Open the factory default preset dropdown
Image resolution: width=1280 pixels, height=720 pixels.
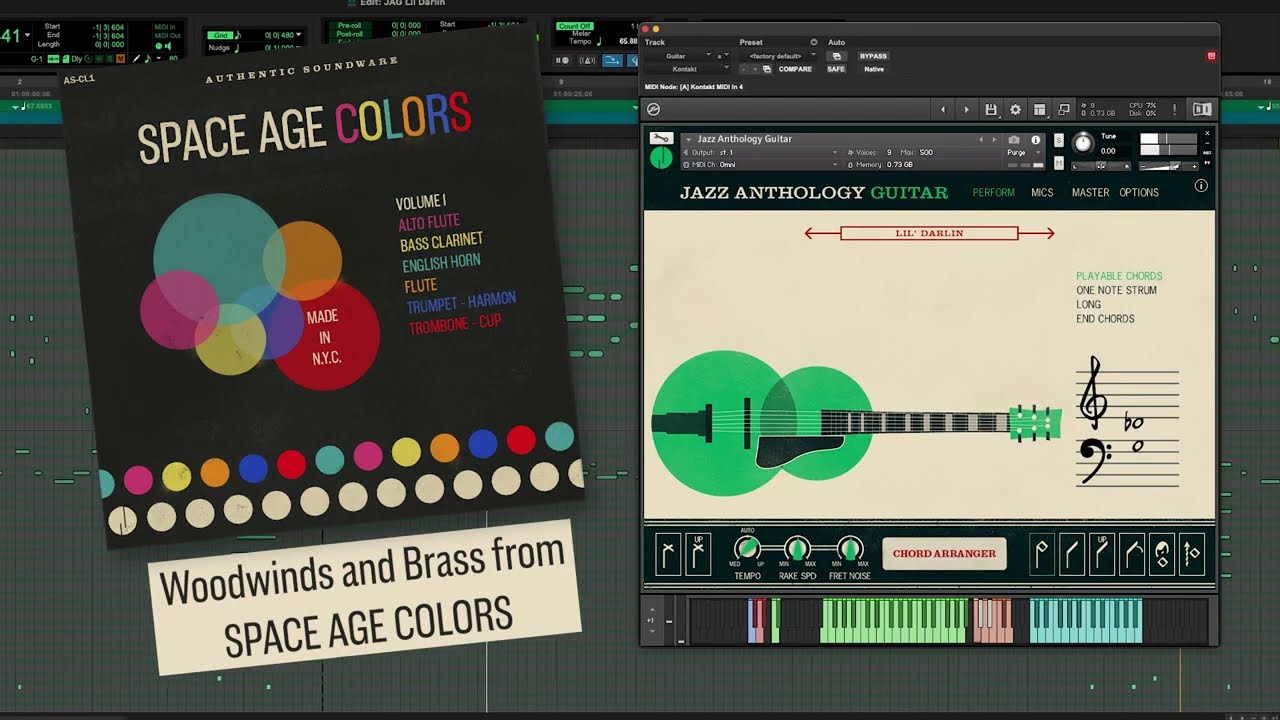pyautogui.click(x=778, y=56)
